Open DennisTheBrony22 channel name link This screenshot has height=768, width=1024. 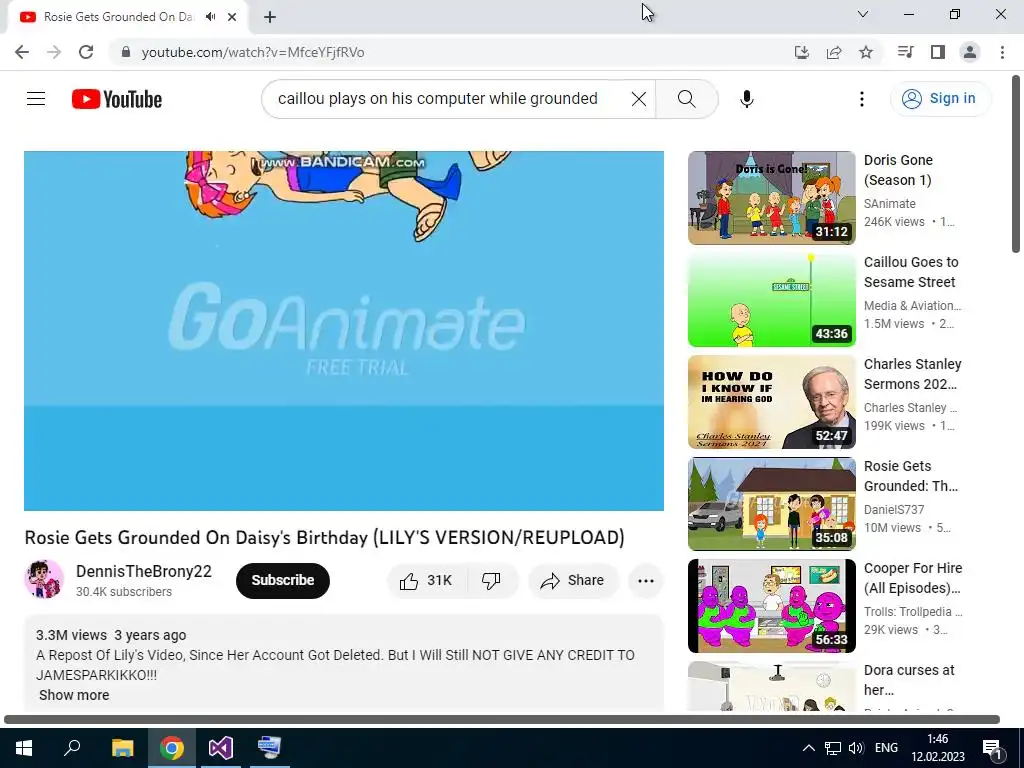click(x=144, y=571)
